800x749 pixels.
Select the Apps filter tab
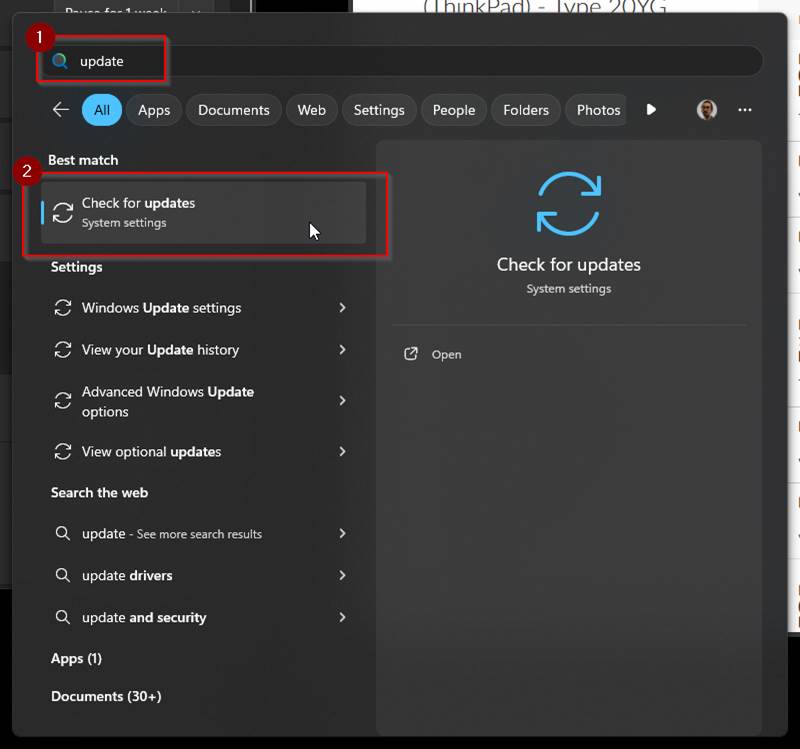pyautogui.click(x=154, y=110)
